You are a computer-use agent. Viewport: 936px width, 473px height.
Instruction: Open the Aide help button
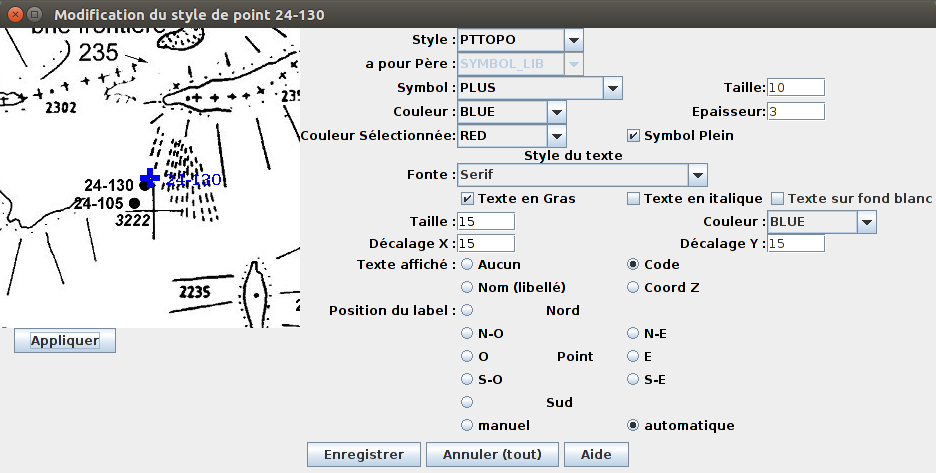[x=597, y=454]
